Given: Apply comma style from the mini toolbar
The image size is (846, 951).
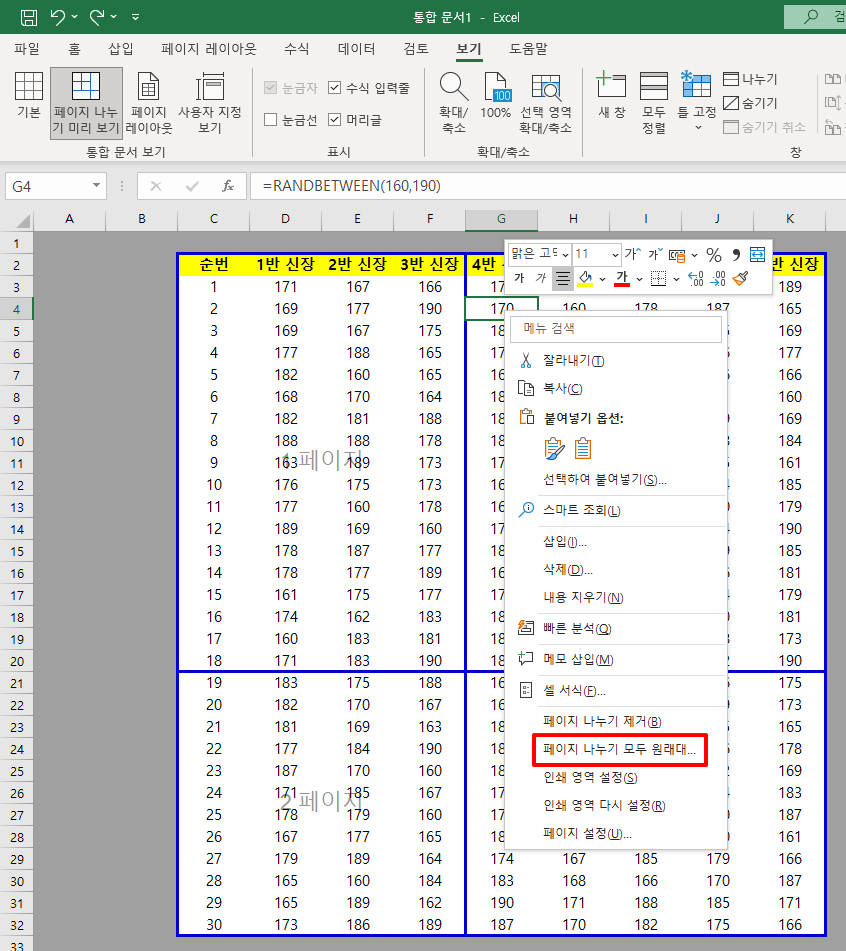Looking at the screenshot, I should pyautogui.click(x=736, y=254).
